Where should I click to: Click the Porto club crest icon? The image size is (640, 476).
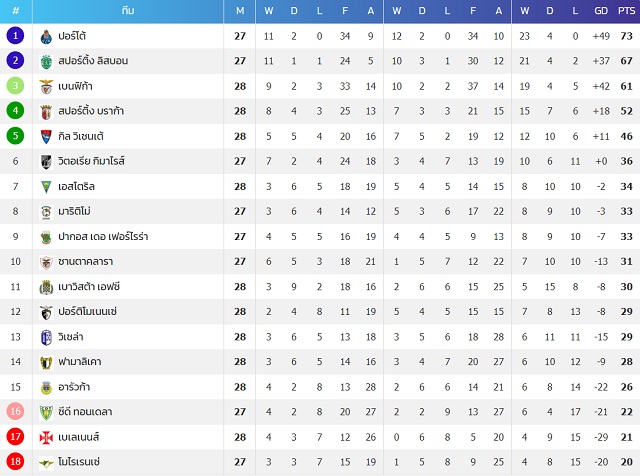[x=46, y=36]
